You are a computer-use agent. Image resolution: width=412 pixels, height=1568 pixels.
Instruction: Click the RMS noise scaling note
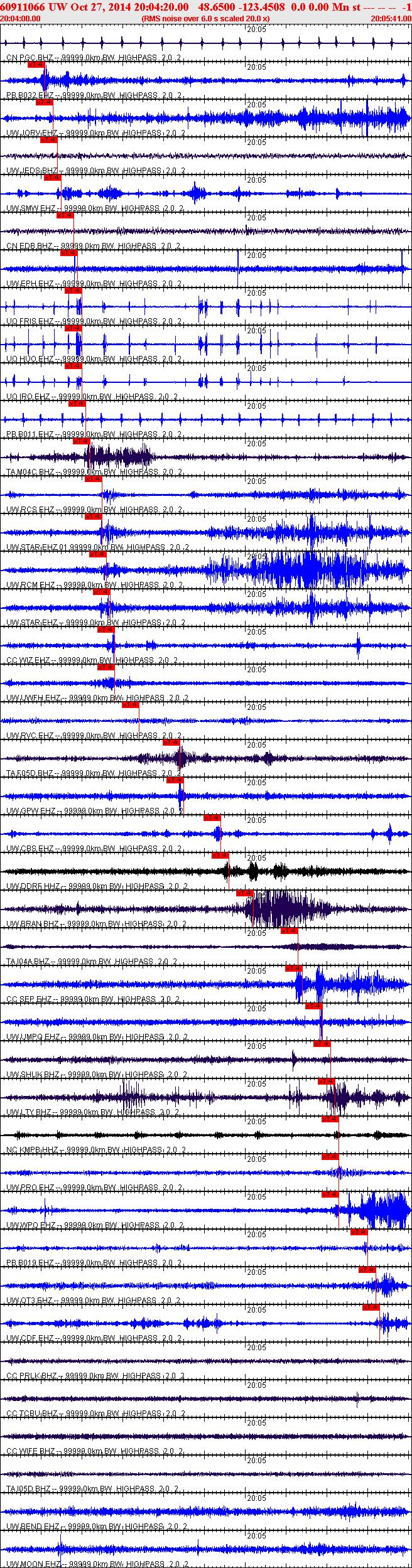[205, 19]
